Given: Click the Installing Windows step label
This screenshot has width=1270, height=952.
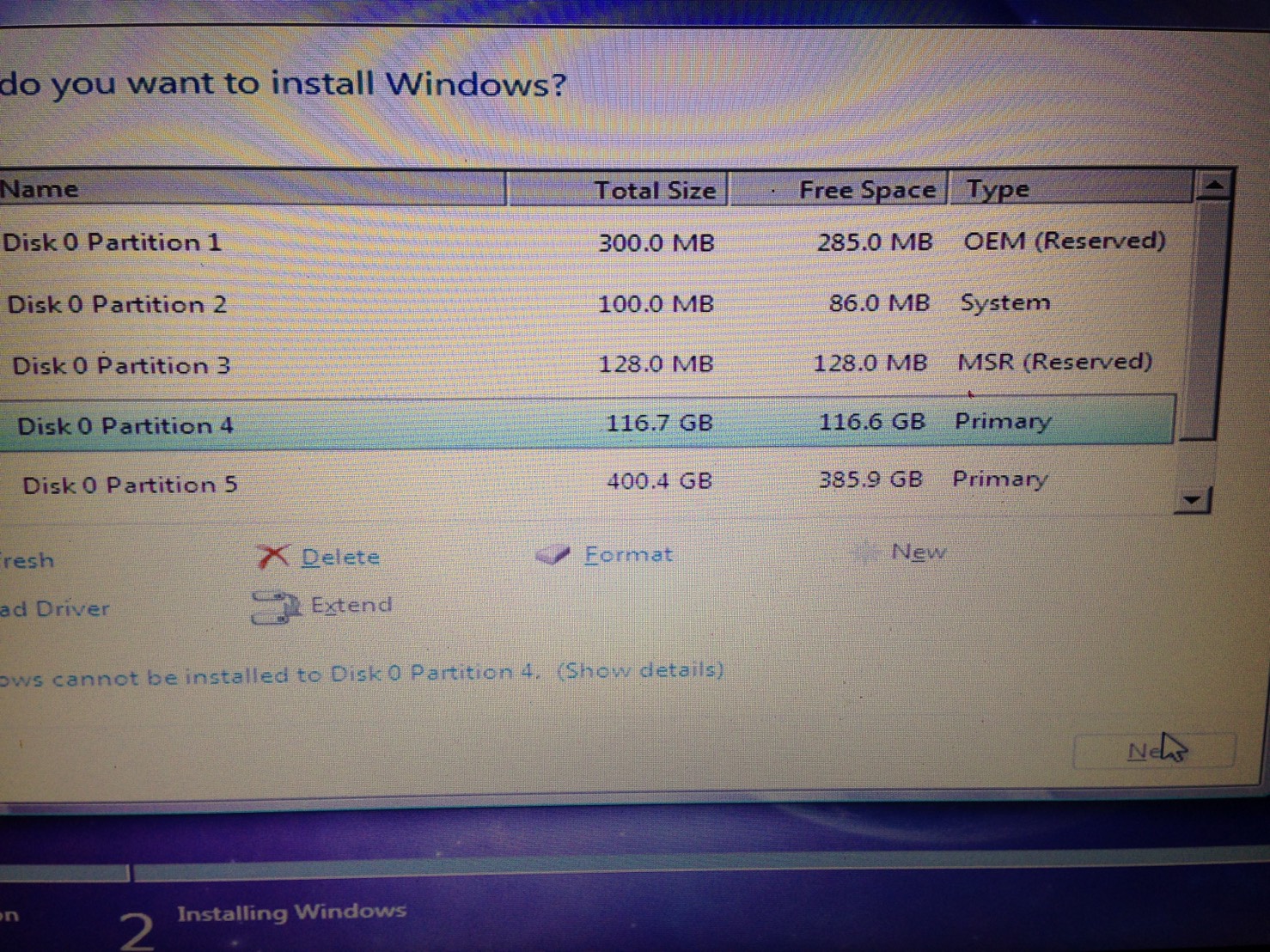Looking at the screenshot, I should click(291, 912).
